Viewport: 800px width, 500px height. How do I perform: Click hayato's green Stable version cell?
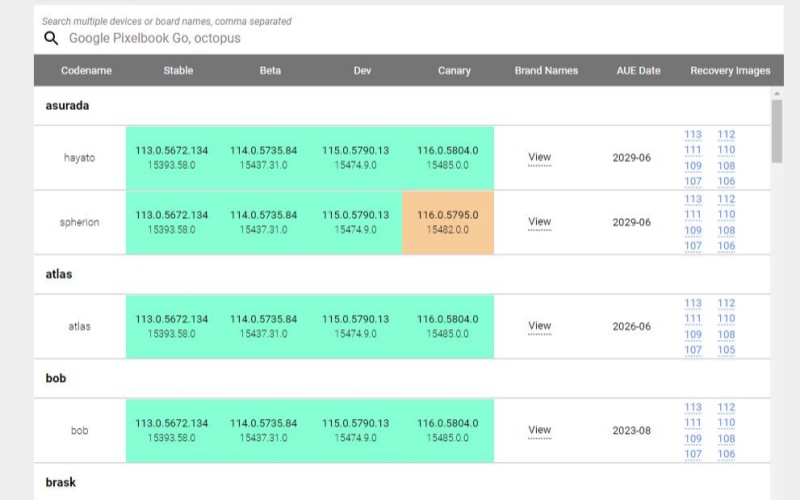pos(172,157)
